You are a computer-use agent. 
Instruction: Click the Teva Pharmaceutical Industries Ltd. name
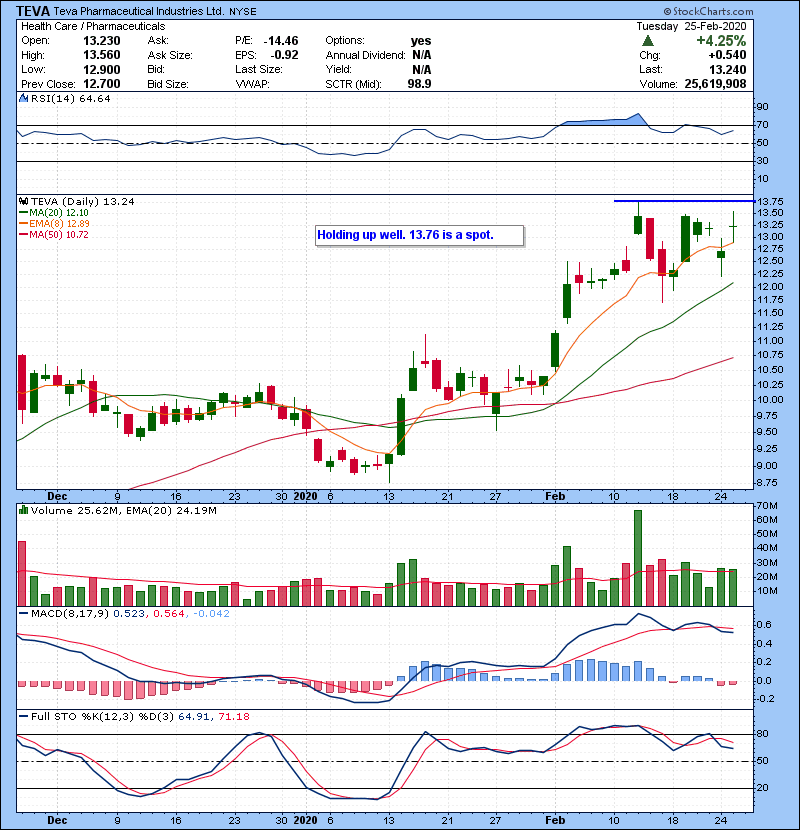[x=139, y=11]
